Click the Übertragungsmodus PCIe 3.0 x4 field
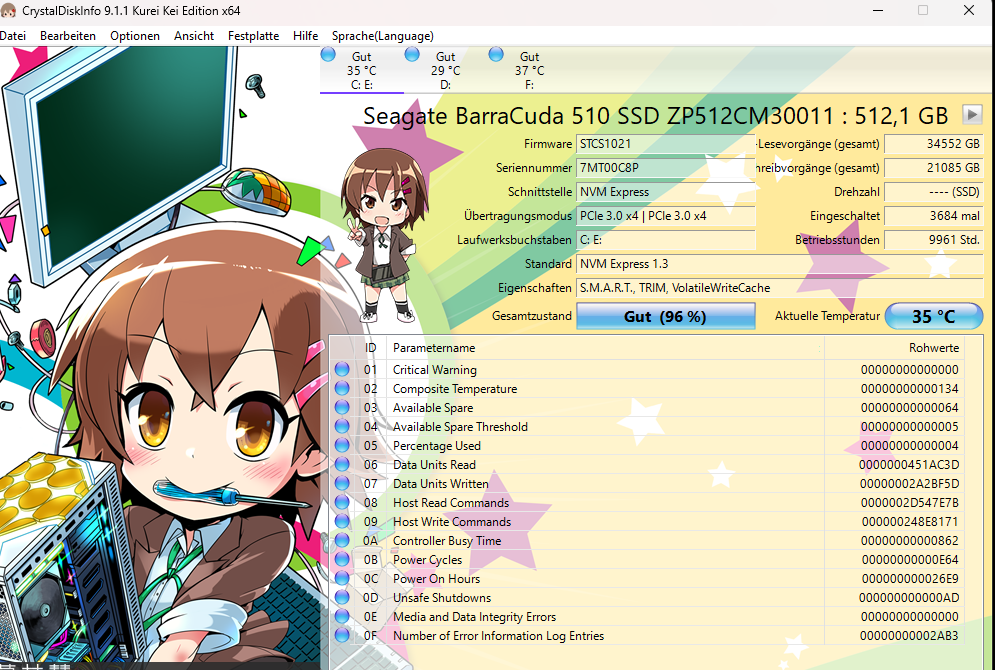 [x=666, y=216]
